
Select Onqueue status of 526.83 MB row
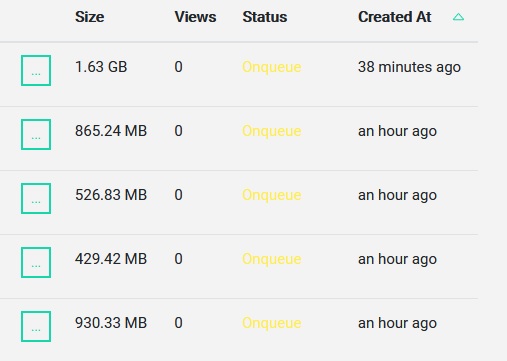coord(272,195)
